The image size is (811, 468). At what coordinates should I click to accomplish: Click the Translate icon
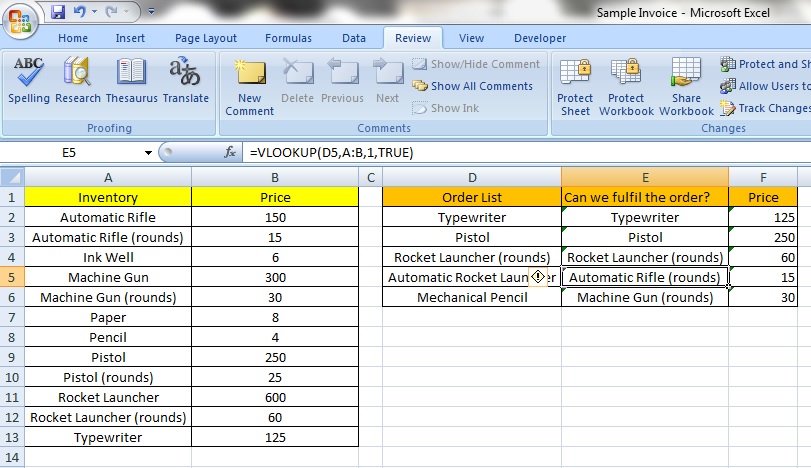point(185,80)
